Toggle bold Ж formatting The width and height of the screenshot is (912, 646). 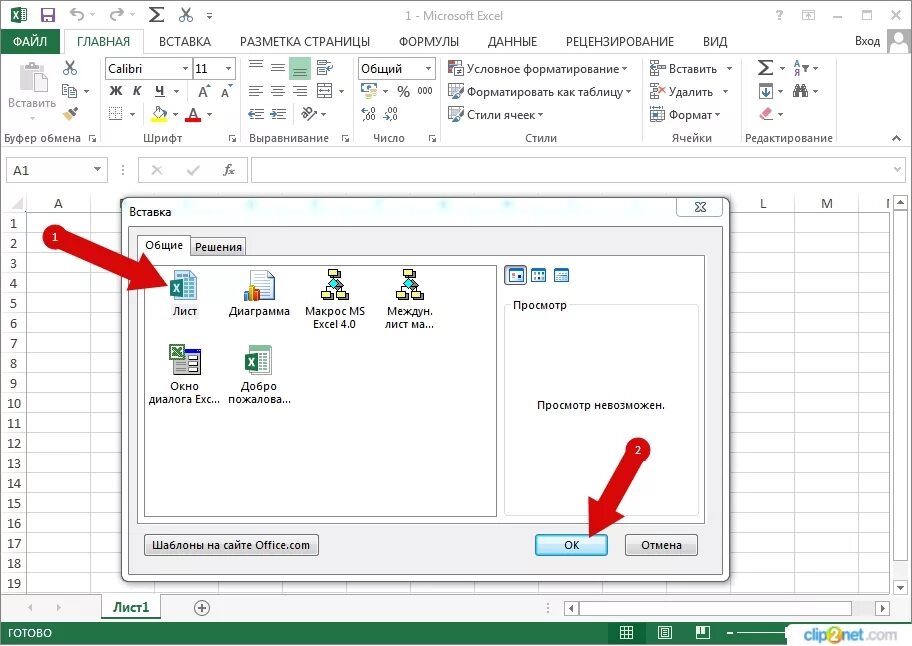click(x=116, y=91)
